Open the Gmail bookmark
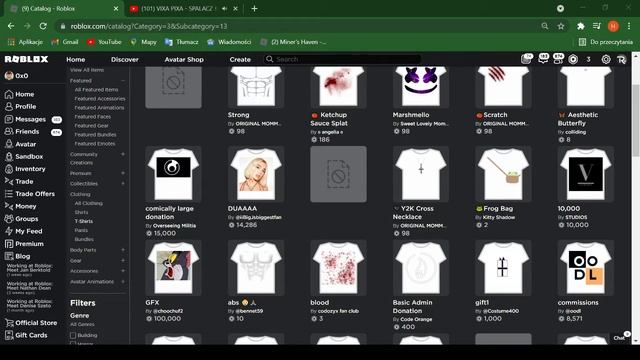640x360 pixels. click(65, 42)
